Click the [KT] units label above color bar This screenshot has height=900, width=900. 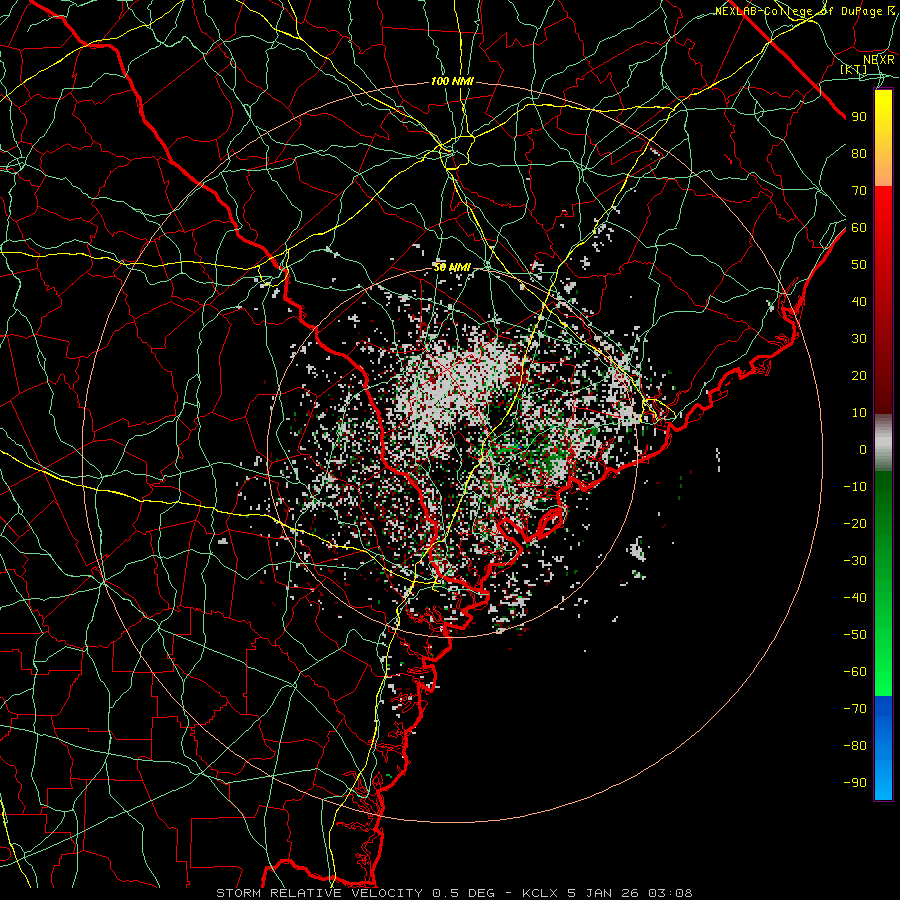point(853,69)
